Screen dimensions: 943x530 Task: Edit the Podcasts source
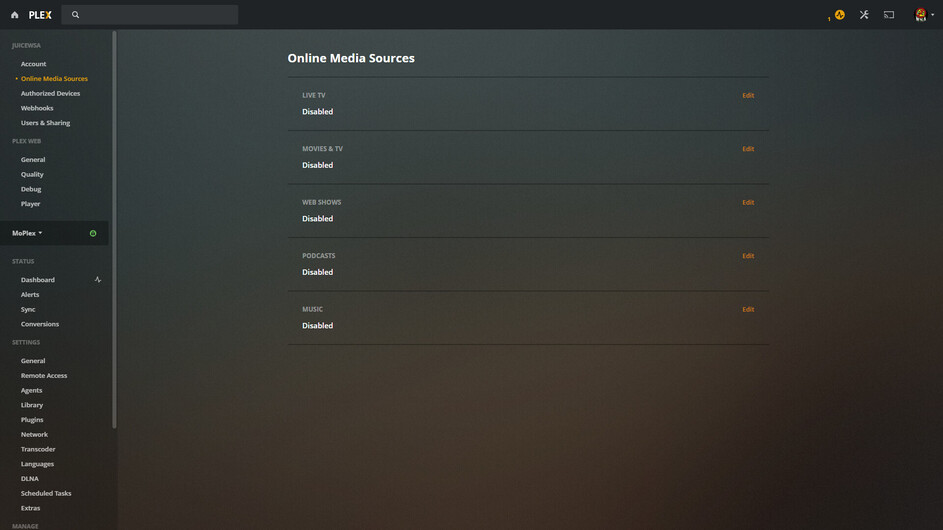coord(748,256)
